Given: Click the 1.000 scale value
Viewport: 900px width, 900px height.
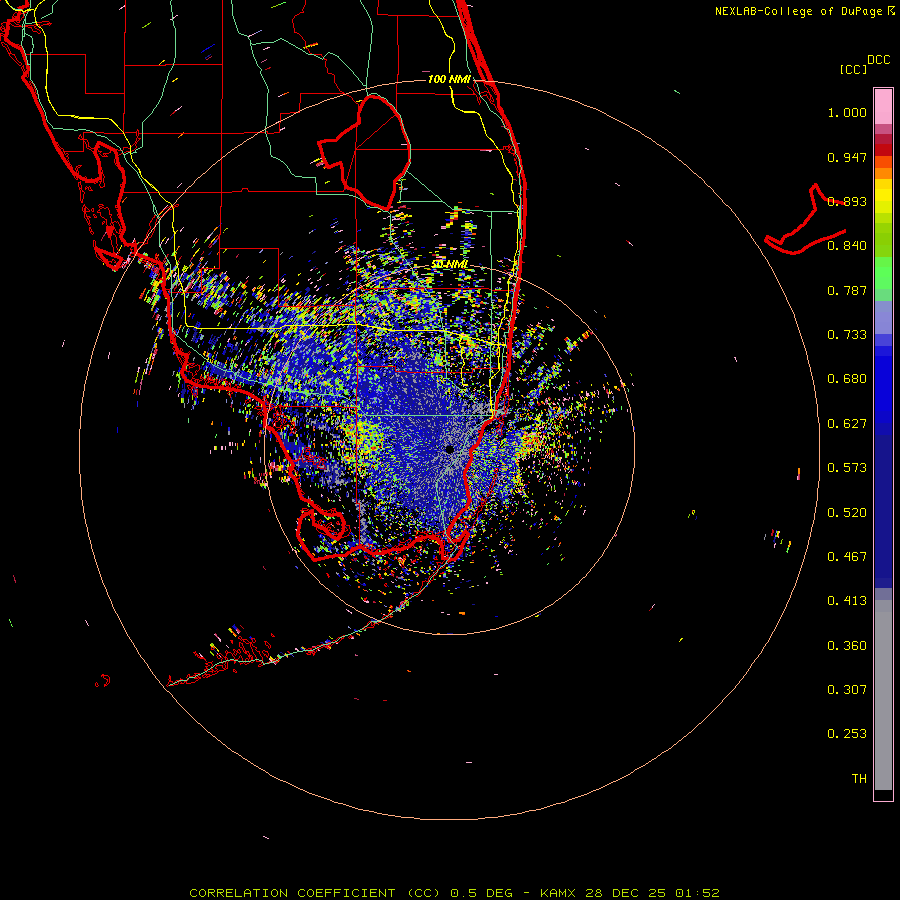Looking at the screenshot, I should click(x=847, y=112).
